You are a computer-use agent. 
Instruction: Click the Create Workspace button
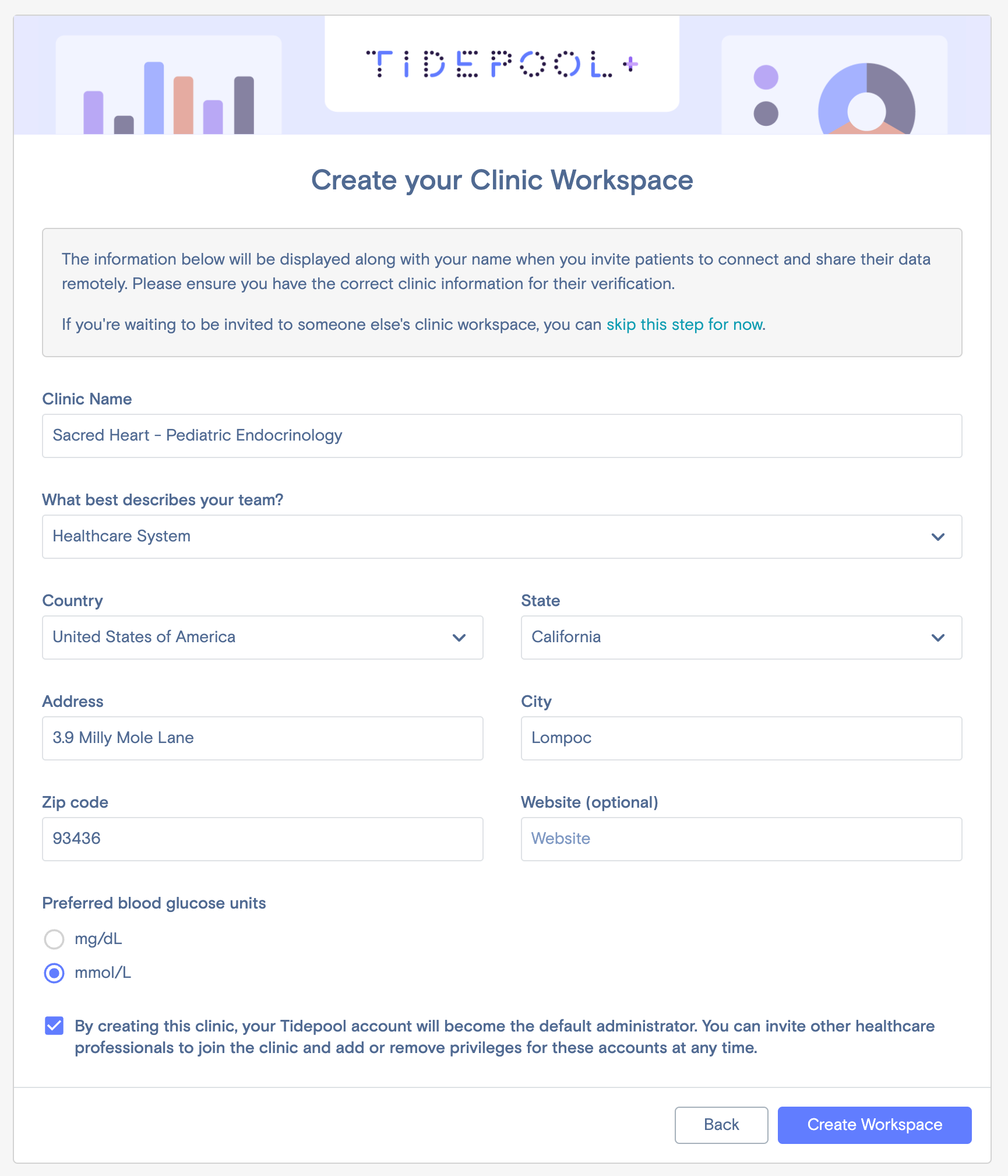coord(875,1125)
